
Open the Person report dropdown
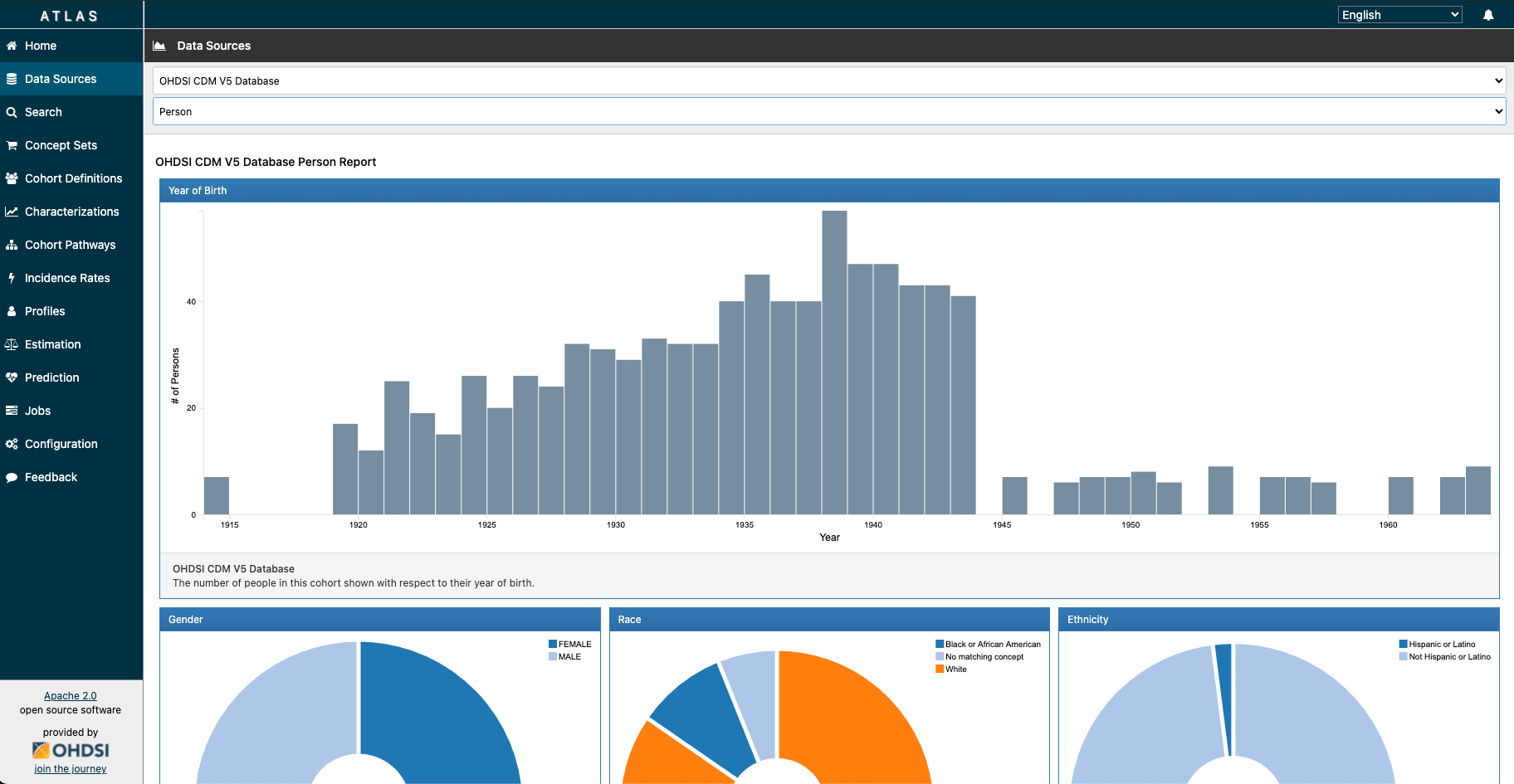(x=829, y=111)
